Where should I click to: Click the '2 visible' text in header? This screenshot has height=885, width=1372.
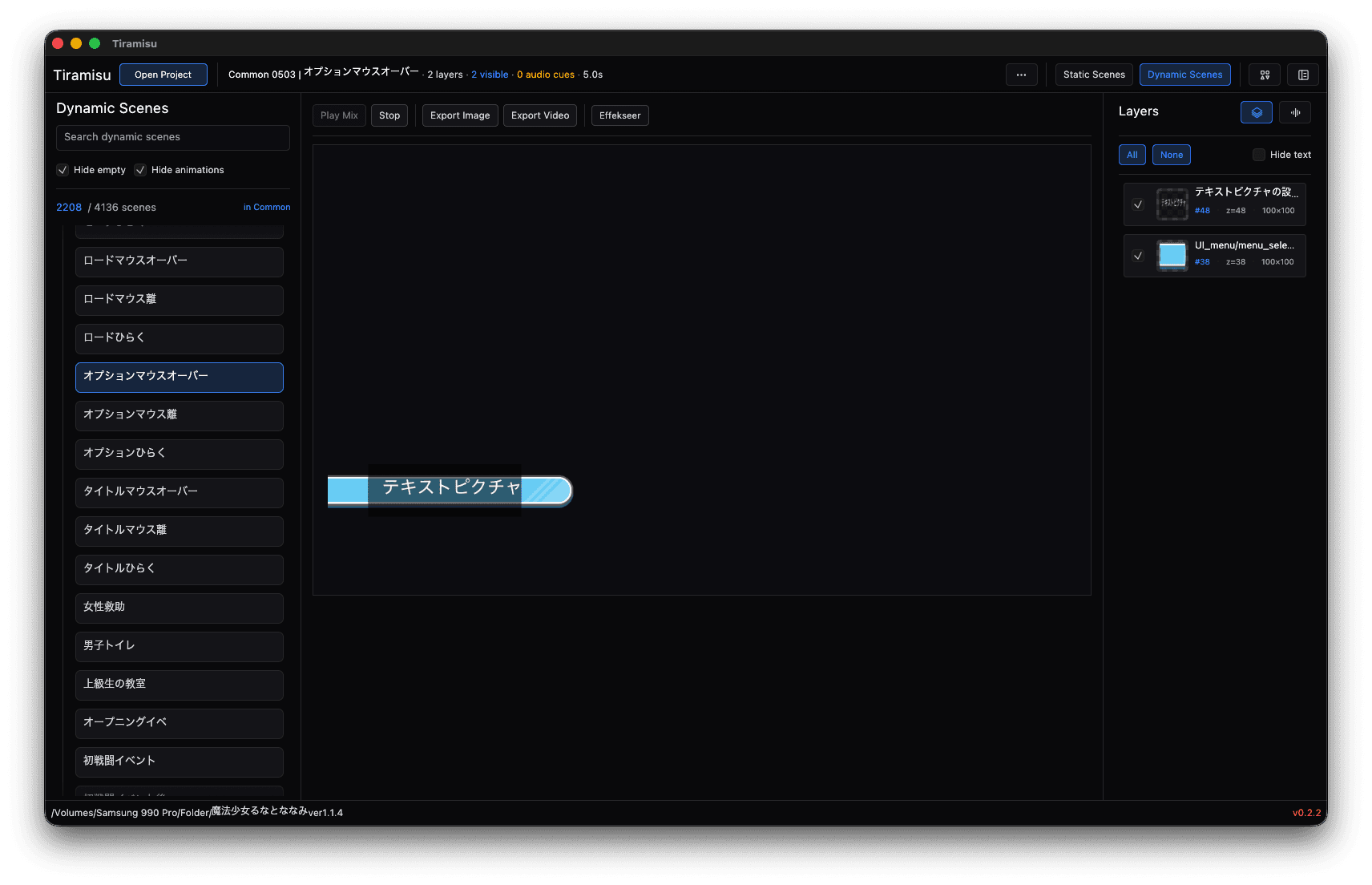(490, 75)
